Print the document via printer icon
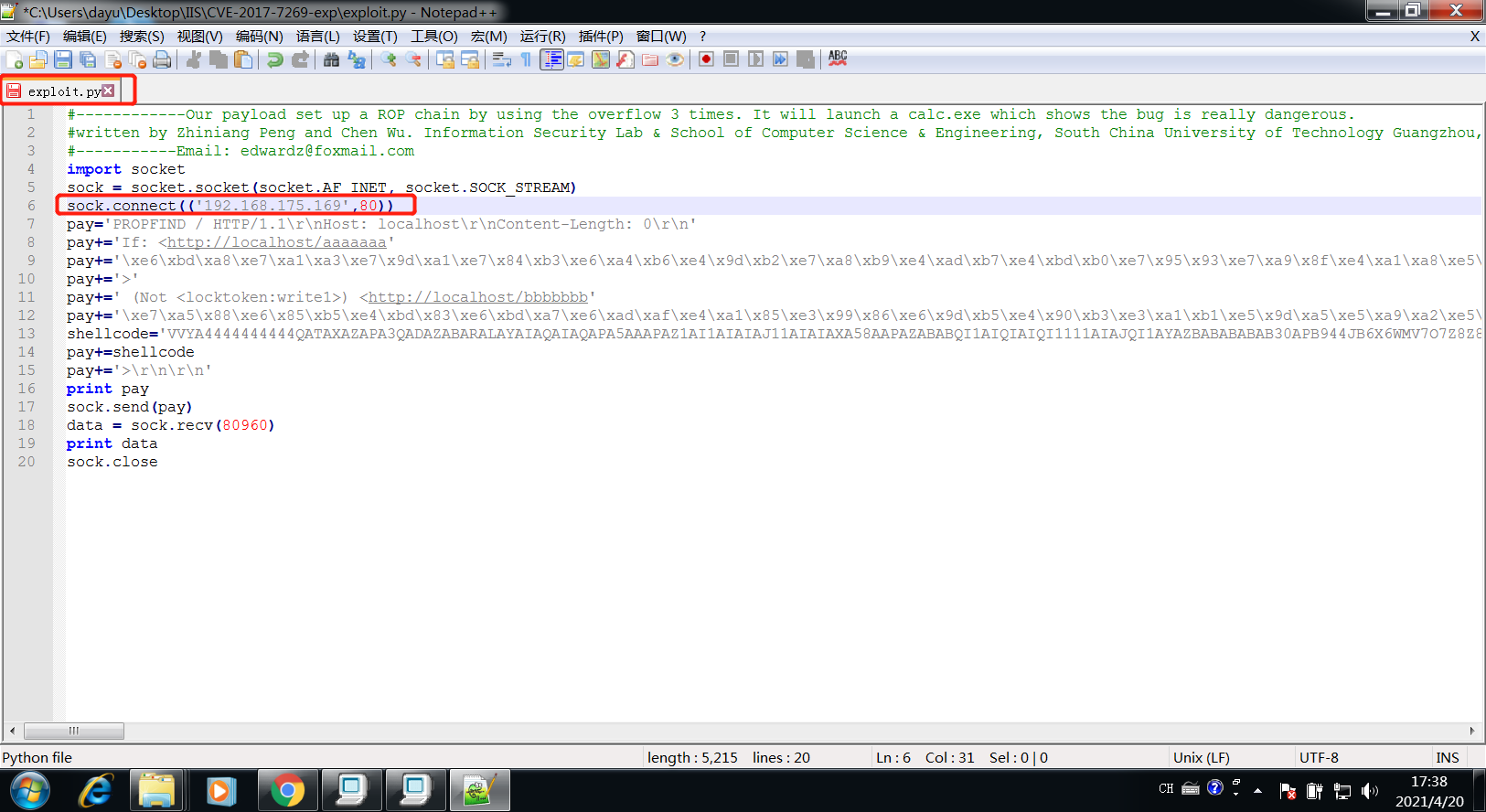Screen dimensions: 1486x812 pyautogui.click(x=162, y=59)
